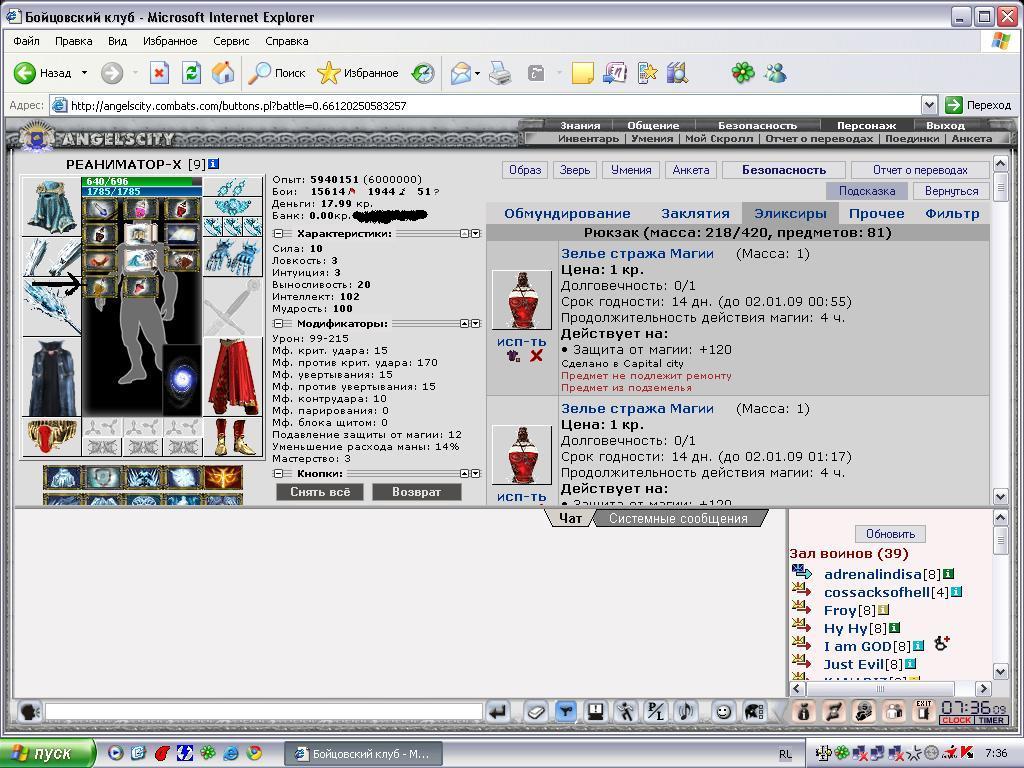Image resolution: width=1024 pixels, height=768 pixels.
Task: Click the green health bar 640/696
Action: click(141, 181)
